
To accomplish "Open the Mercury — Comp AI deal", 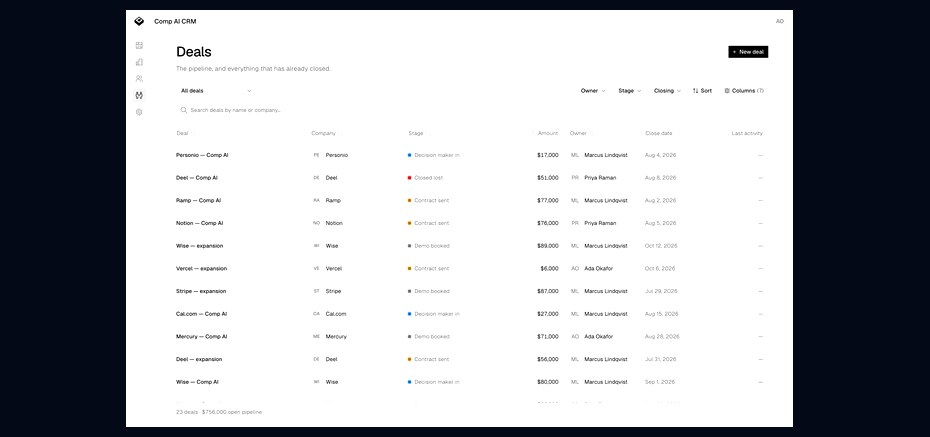I will [202, 336].
